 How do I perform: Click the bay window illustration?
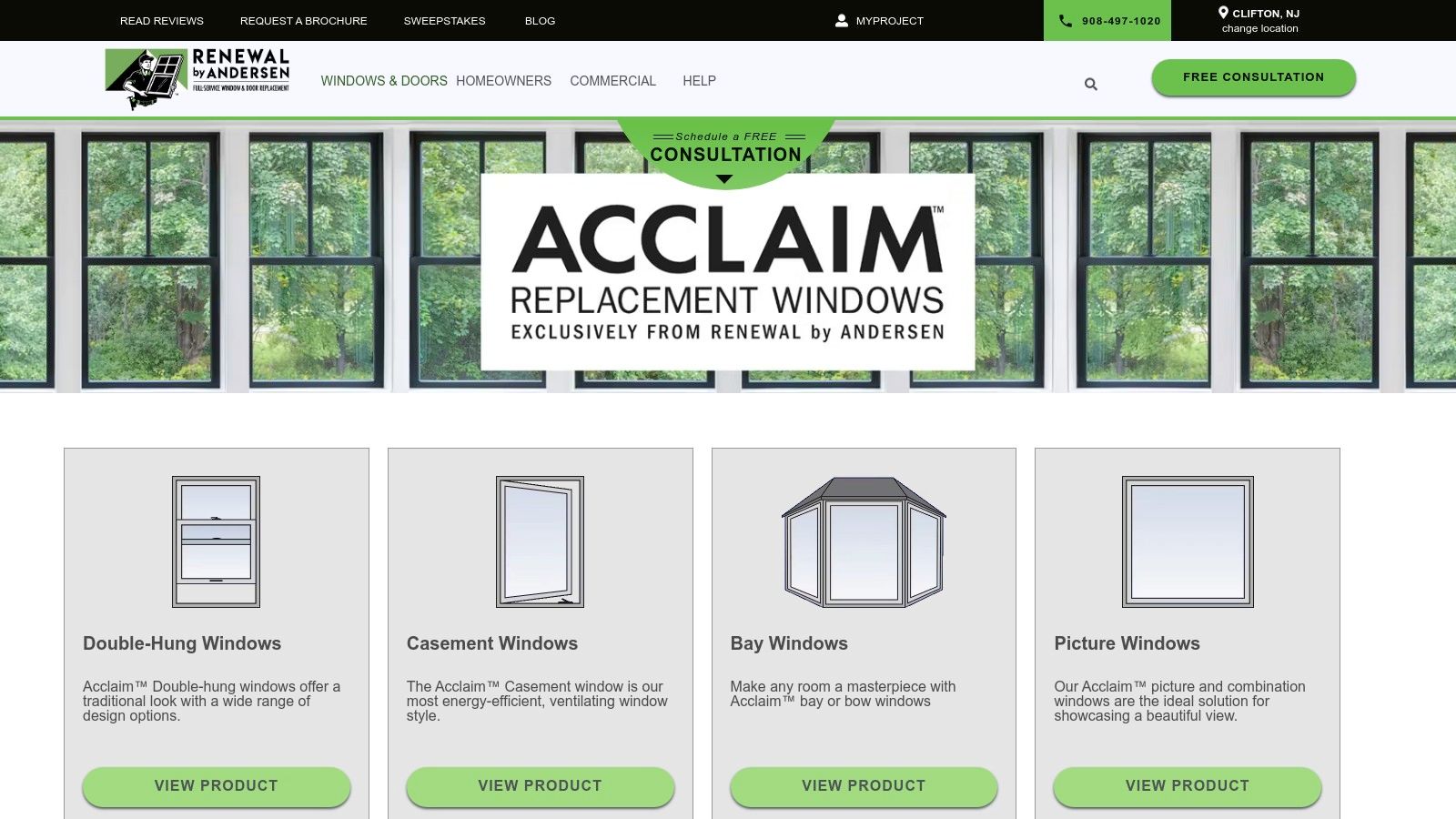click(864, 541)
